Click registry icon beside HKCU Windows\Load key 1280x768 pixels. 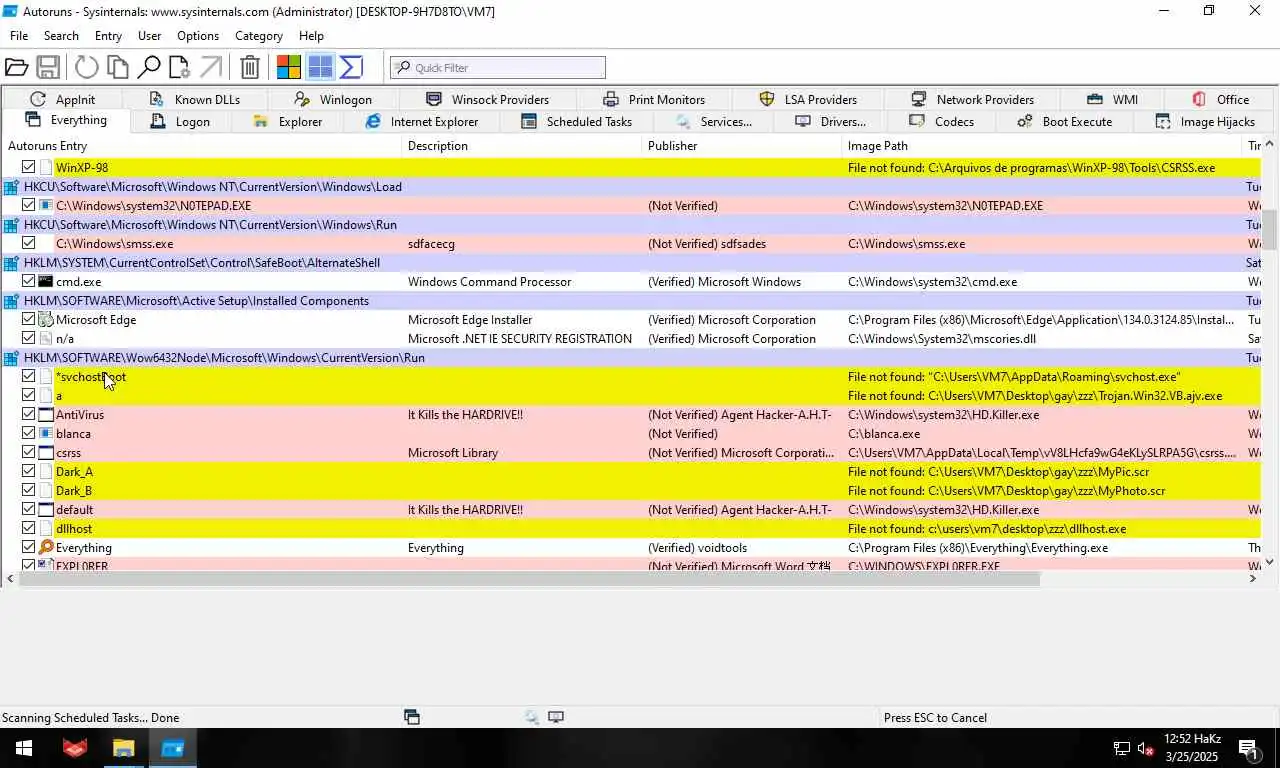tap(11, 187)
